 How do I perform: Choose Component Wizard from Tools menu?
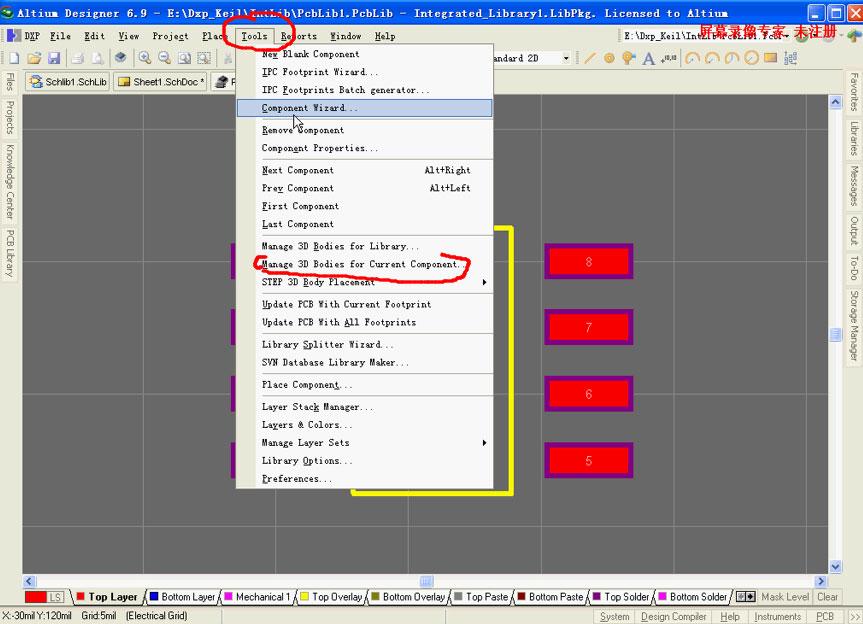(x=309, y=108)
